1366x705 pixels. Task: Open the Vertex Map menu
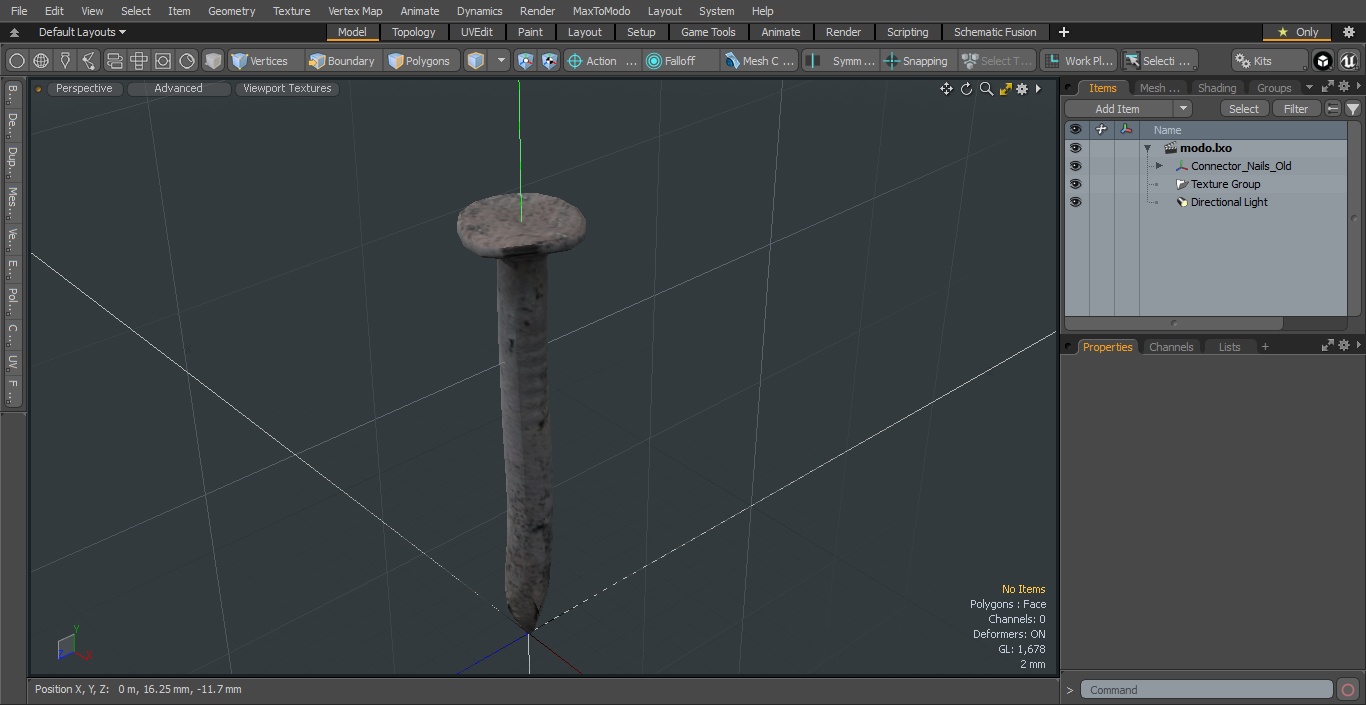pyautogui.click(x=355, y=11)
